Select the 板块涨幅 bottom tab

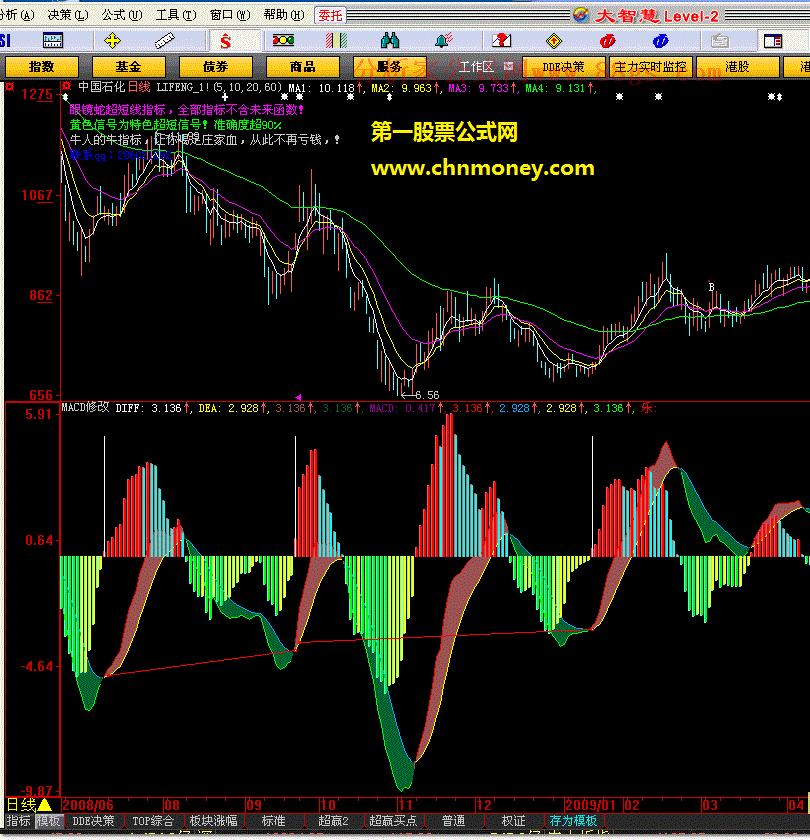[213, 821]
